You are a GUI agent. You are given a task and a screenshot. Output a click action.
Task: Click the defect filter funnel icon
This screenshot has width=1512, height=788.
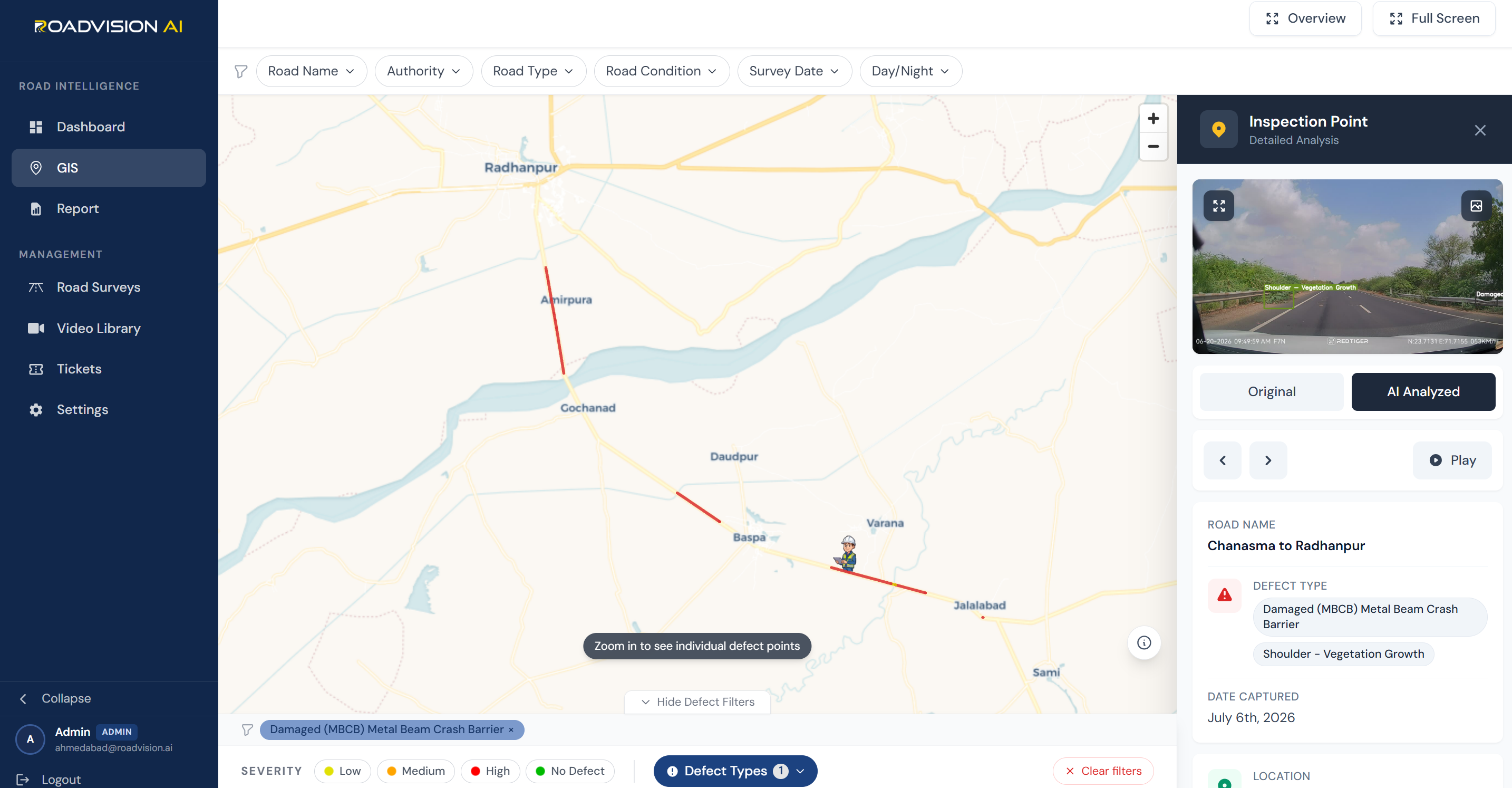pos(247,729)
